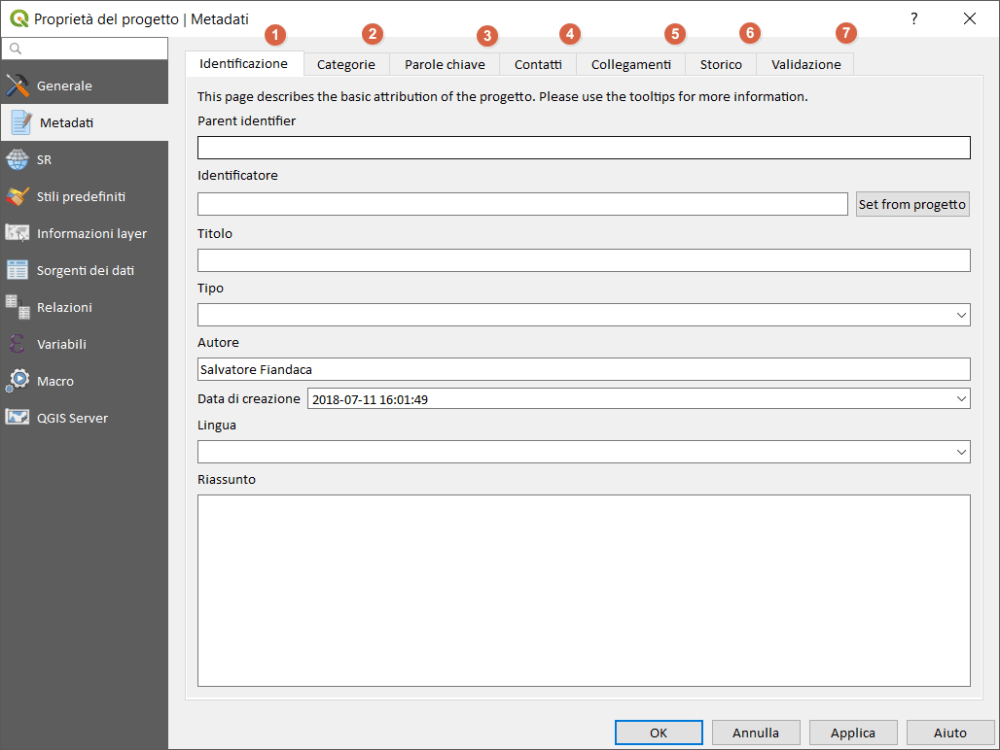Focus the Titolo input field

(584, 261)
